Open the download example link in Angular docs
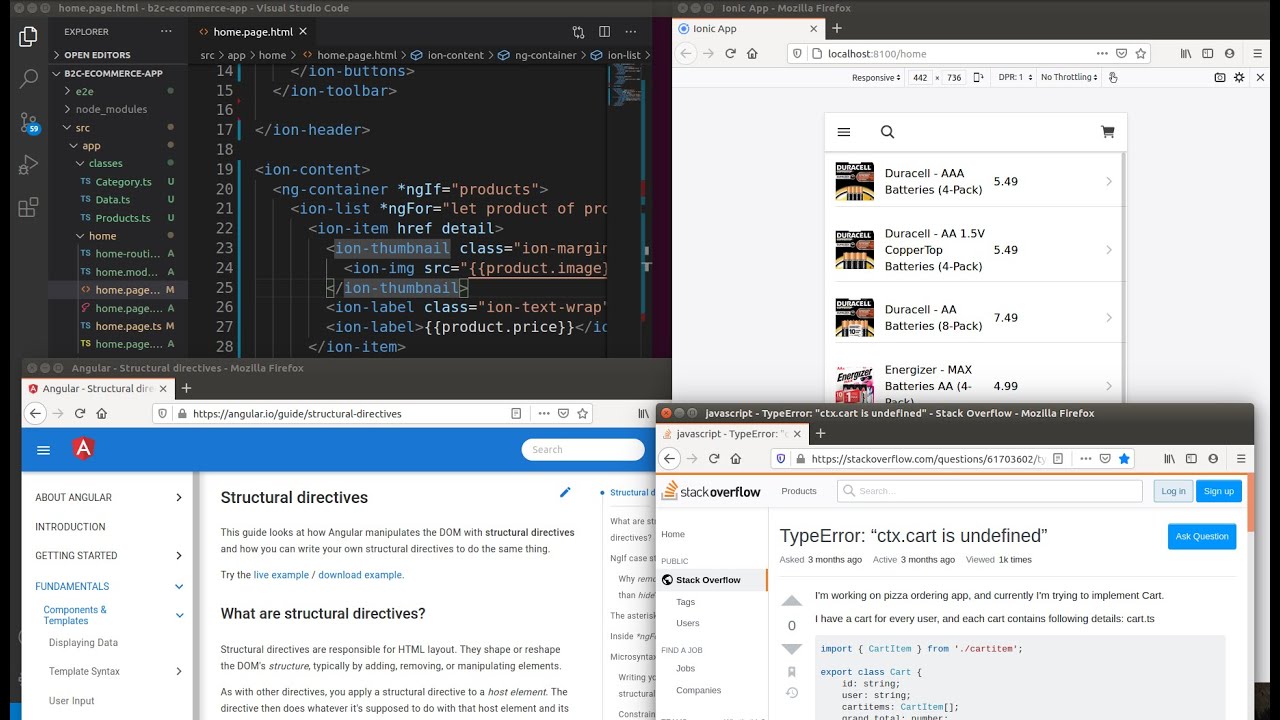Image resolution: width=1280 pixels, height=720 pixels. tap(361, 575)
